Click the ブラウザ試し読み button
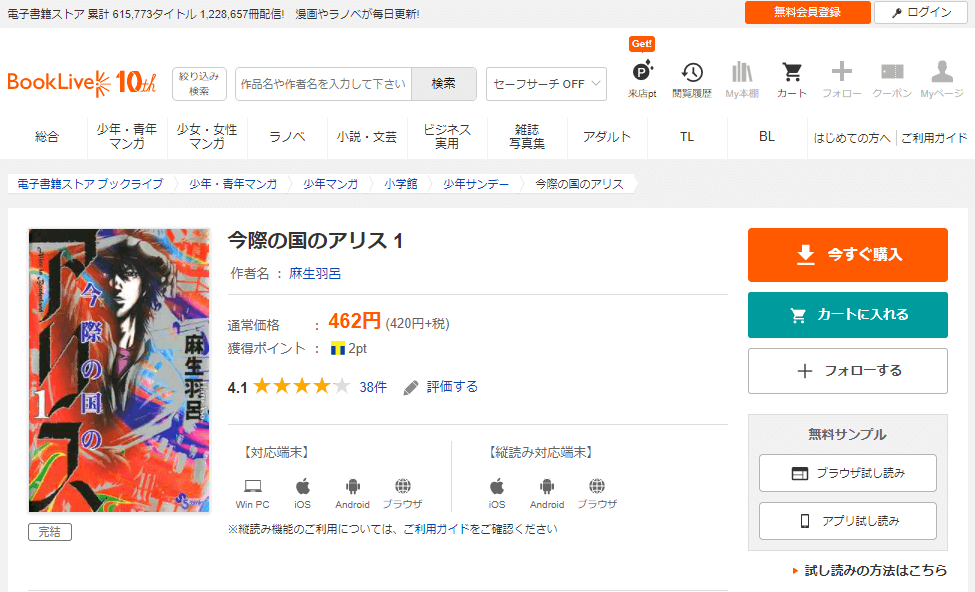 [847, 473]
